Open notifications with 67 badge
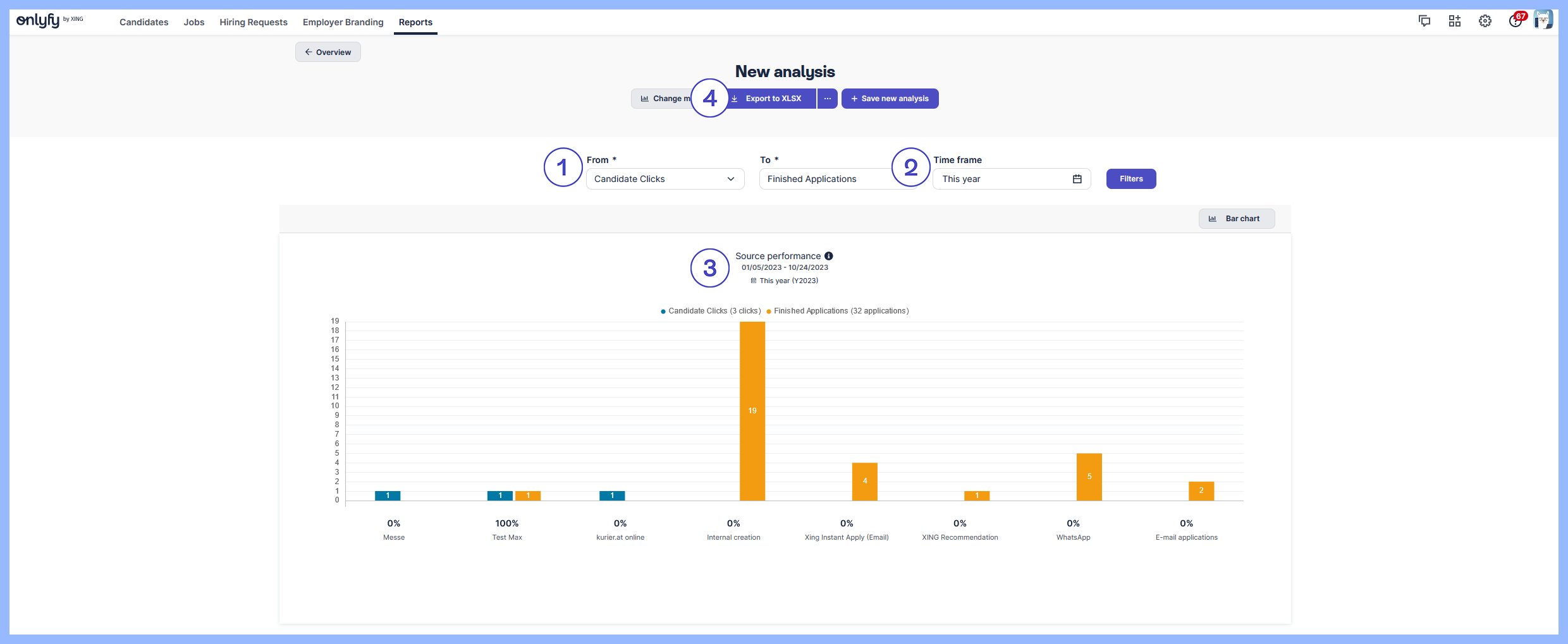 tap(1516, 21)
